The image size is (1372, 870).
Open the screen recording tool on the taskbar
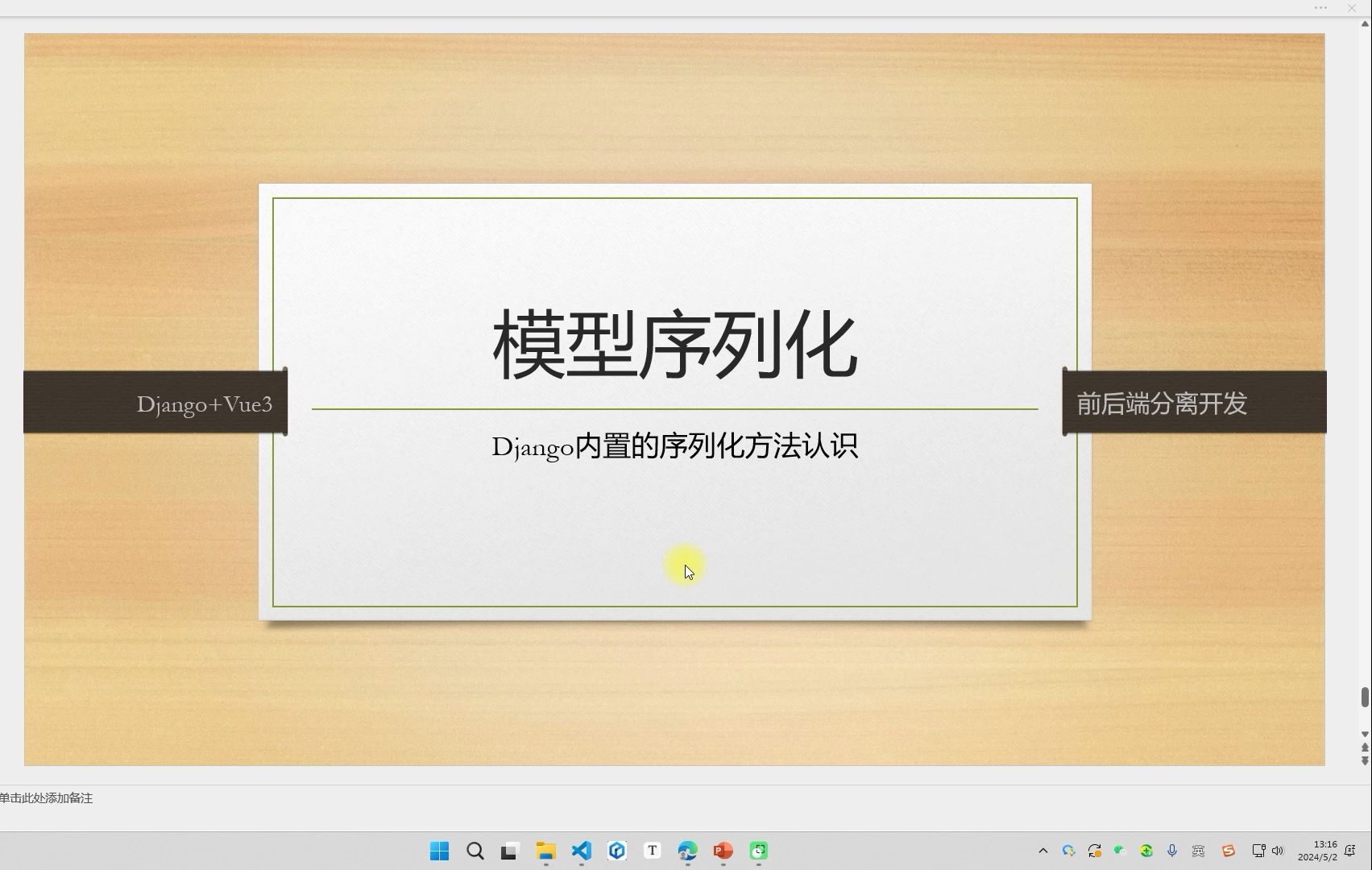pos(758,851)
